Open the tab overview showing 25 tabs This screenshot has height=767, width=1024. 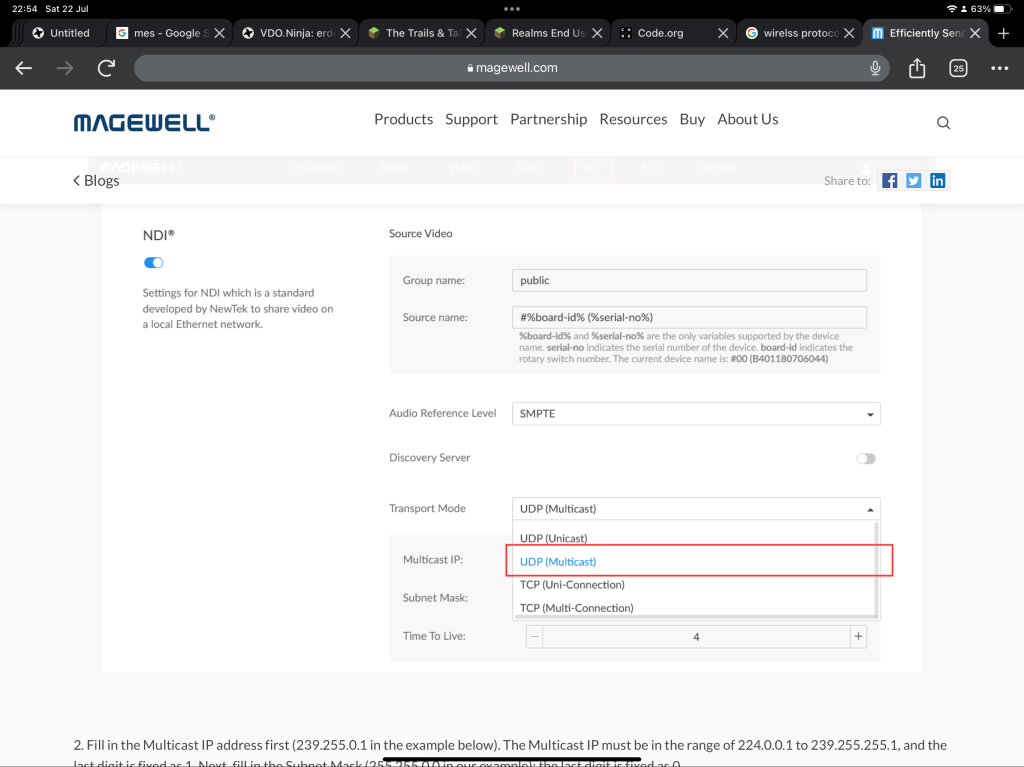958,68
